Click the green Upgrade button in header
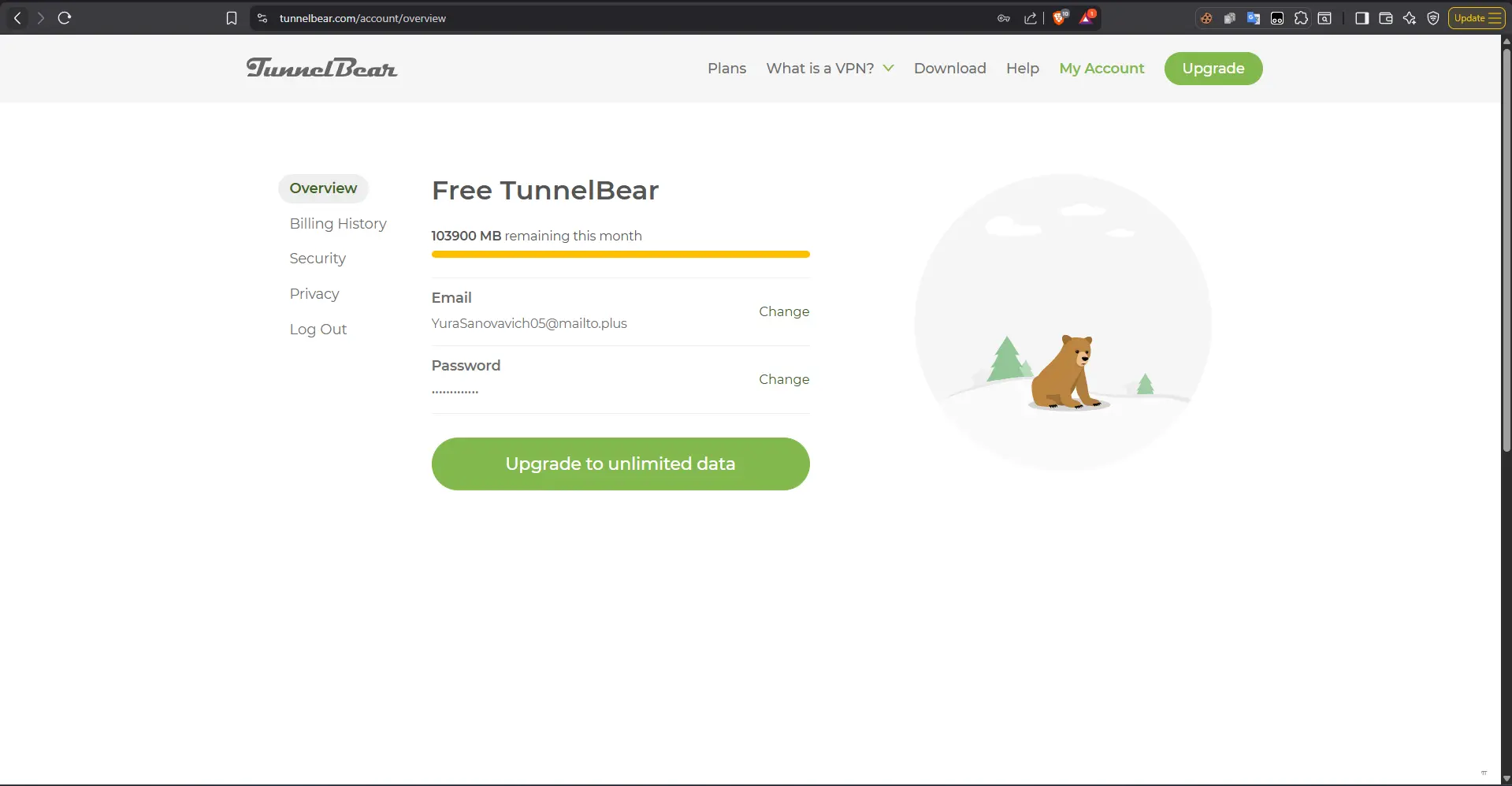The height and width of the screenshot is (786, 1512). 1213,69
